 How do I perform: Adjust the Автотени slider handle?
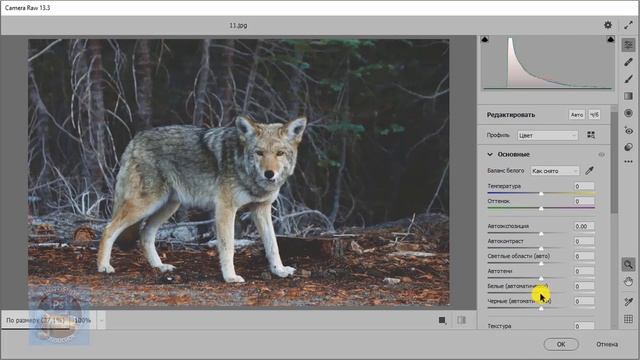pyautogui.click(x=541, y=278)
